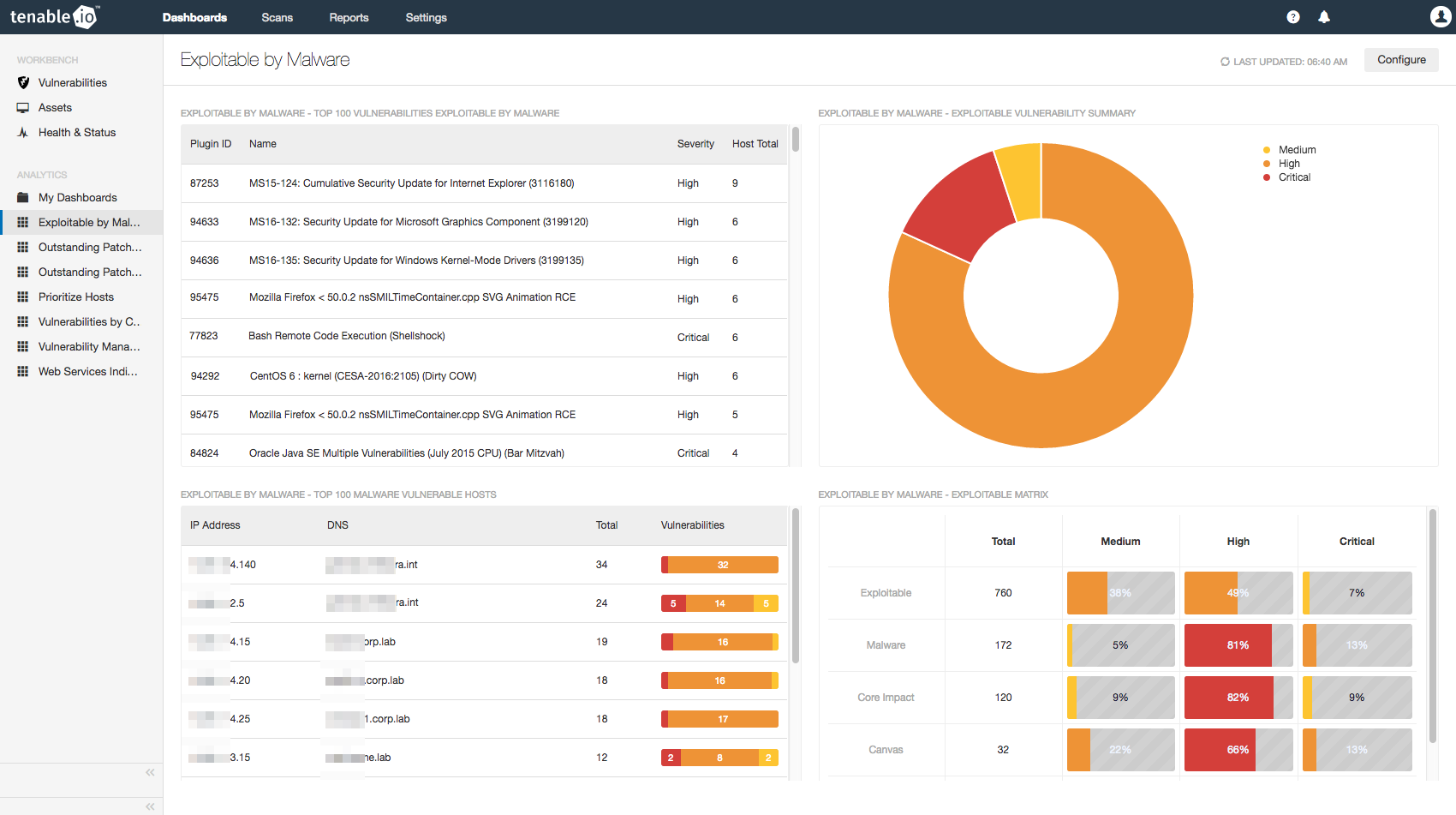The height and width of the screenshot is (815, 1456).
Task: Select Oracle Java SE Bar Mitzvah row
Action: pos(484,452)
